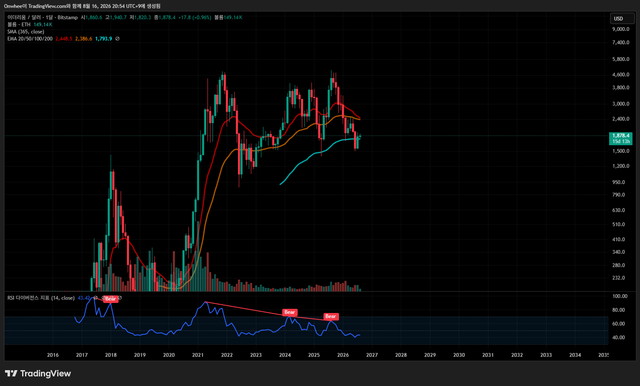Click the Bear label near 2018 on RSI

point(110,299)
